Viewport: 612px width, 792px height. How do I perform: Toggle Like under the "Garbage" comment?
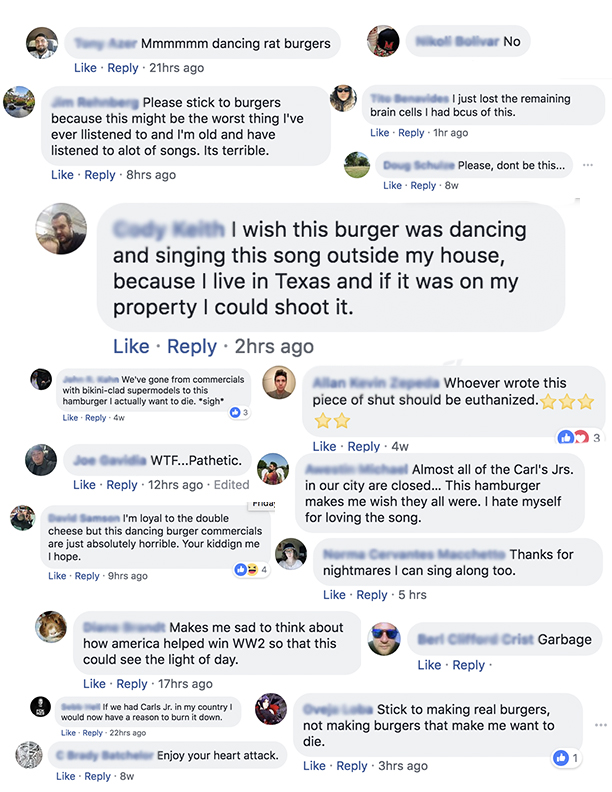click(x=429, y=665)
